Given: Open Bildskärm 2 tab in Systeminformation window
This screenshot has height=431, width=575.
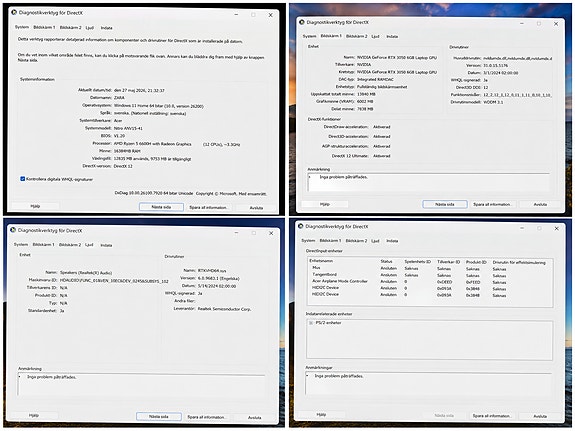Looking at the screenshot, I should pyautogui.click(x=70, y=28).
